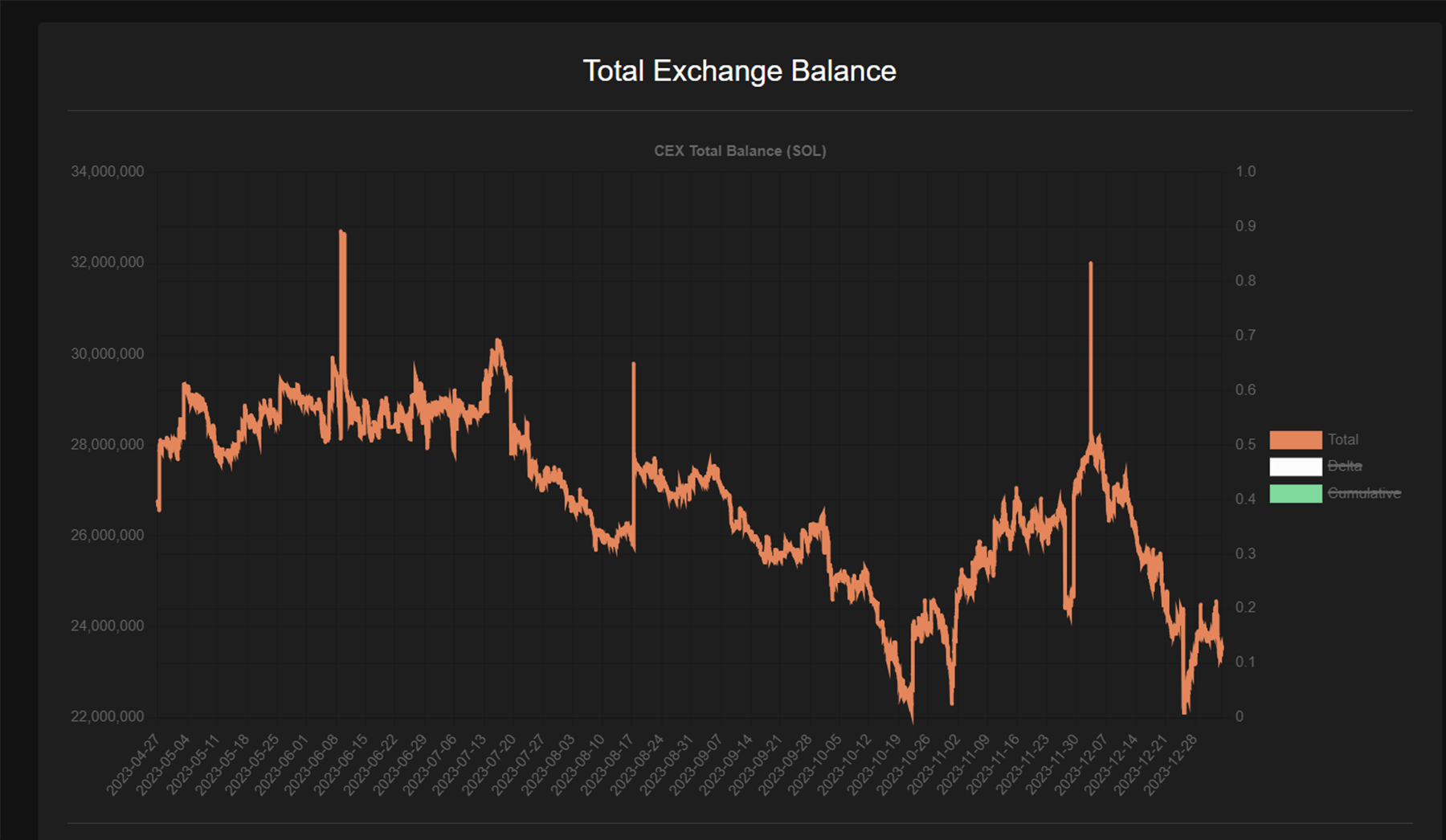Click the 2023-04-27 date axis label
This screenshot has height=840, width=1446.
tap(133, 765)
